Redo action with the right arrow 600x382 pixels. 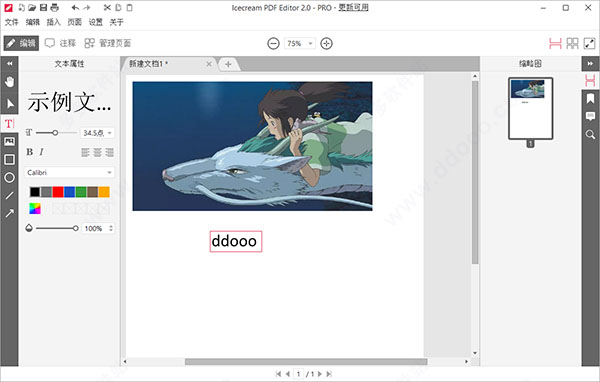click(87, 7)
